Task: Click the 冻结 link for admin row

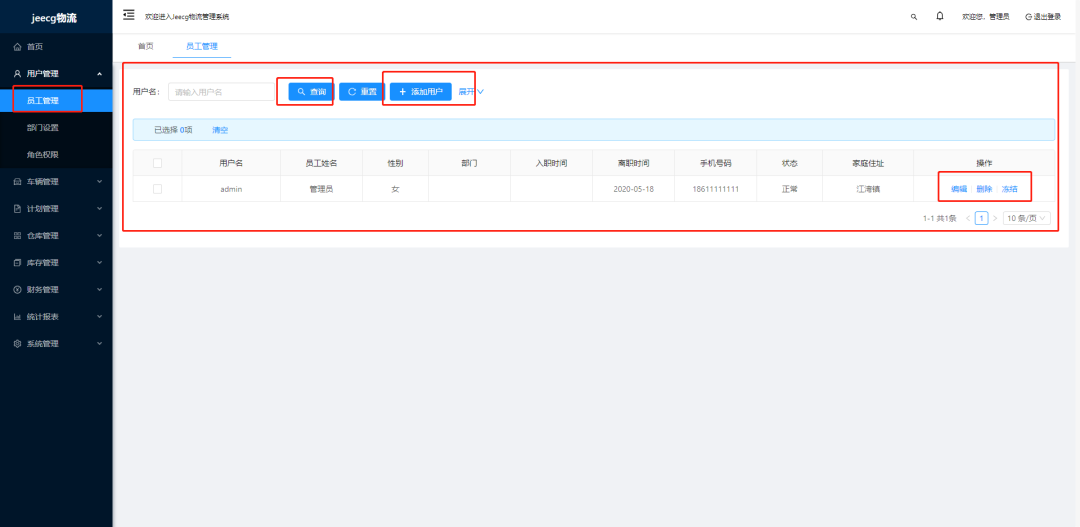Action: click(x=1009, y=189)
